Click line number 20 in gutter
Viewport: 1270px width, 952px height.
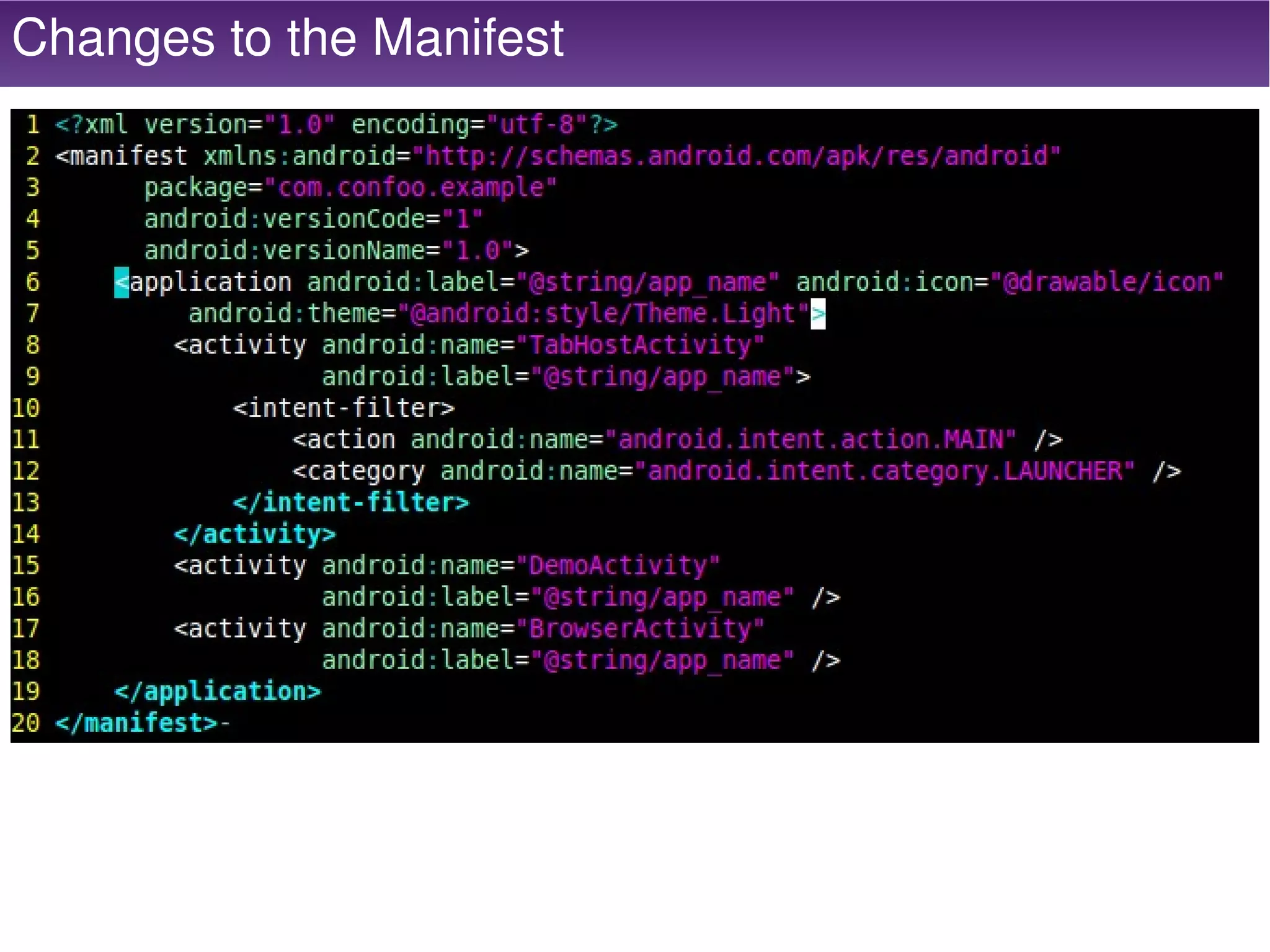click(x=25, y=723)
